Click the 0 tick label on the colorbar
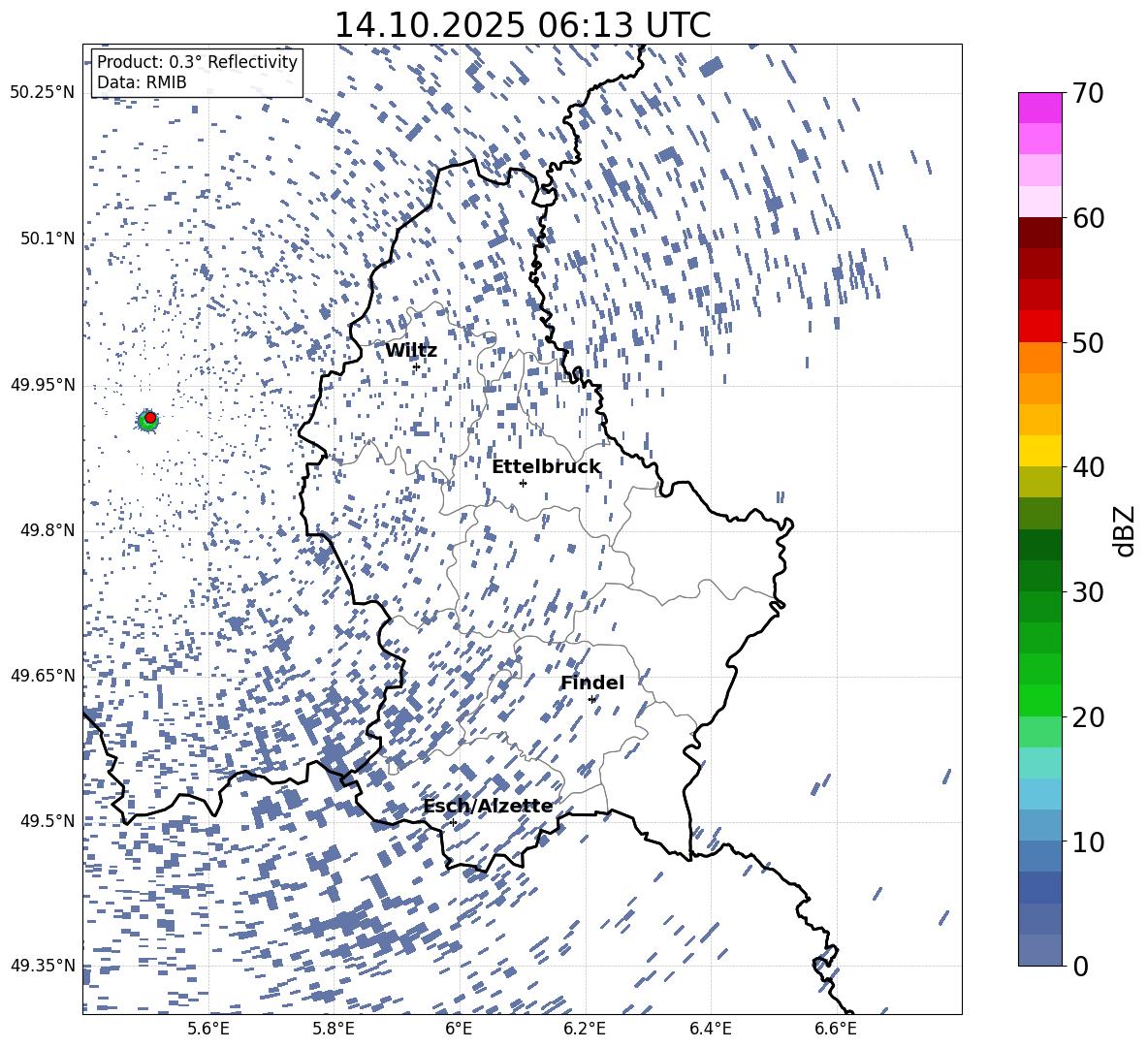This screenshot has height=1048, width=1148. (1080, 966)
